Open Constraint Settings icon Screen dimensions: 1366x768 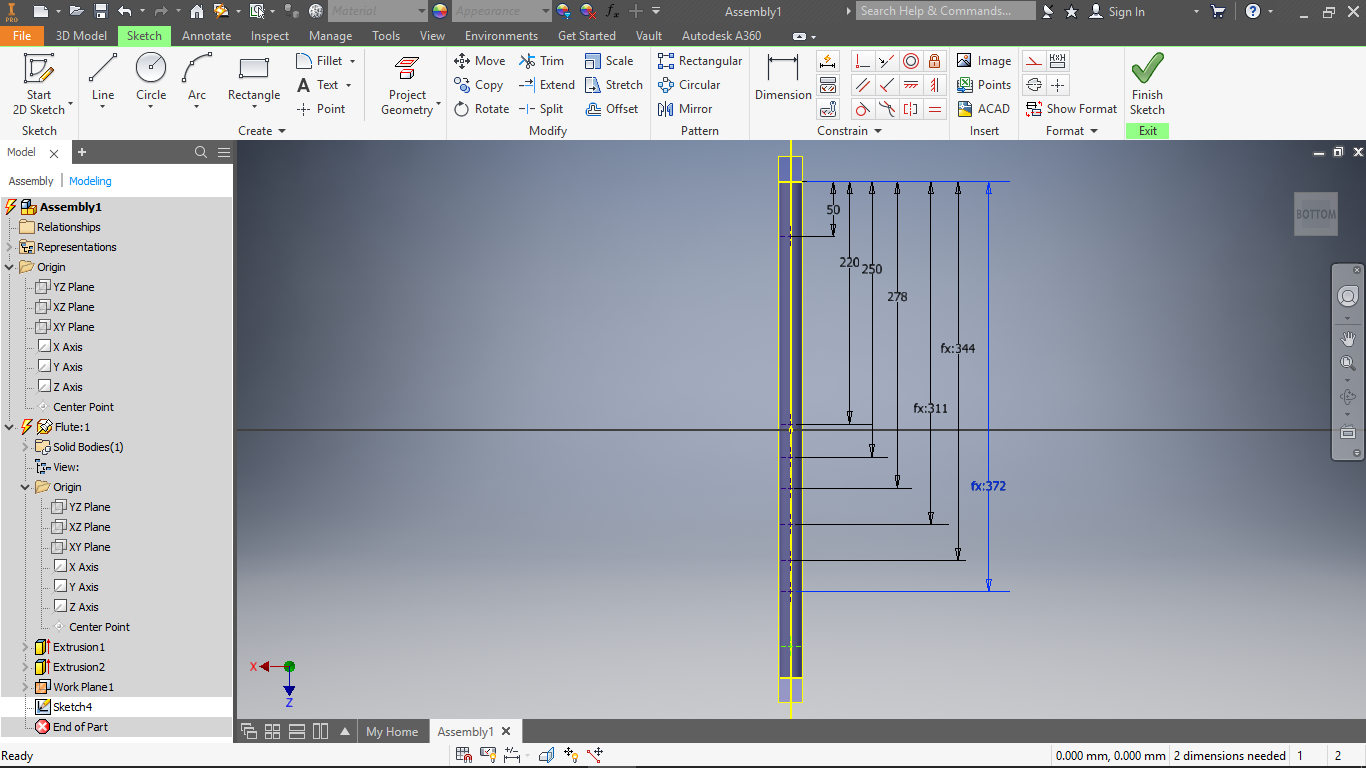point(828,109)
